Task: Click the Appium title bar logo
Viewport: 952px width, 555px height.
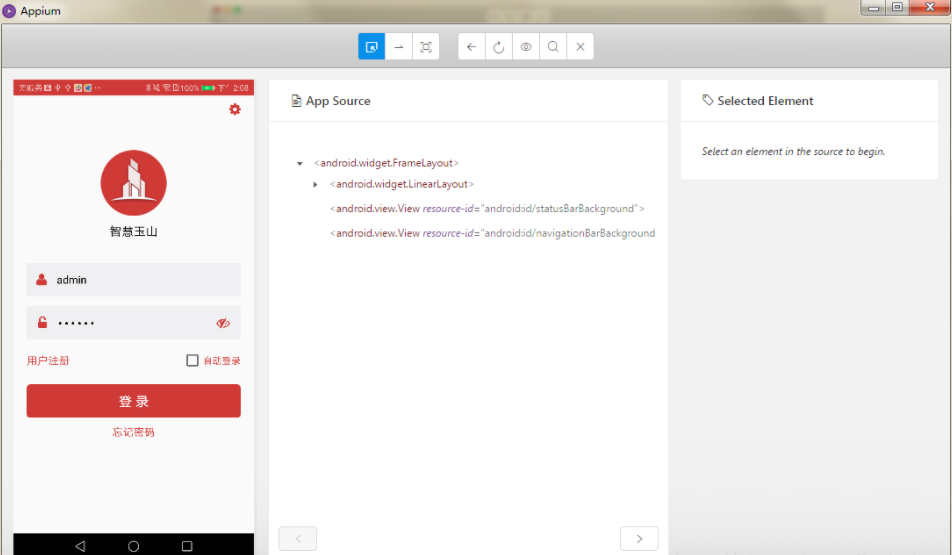Action: pos(9,11)
